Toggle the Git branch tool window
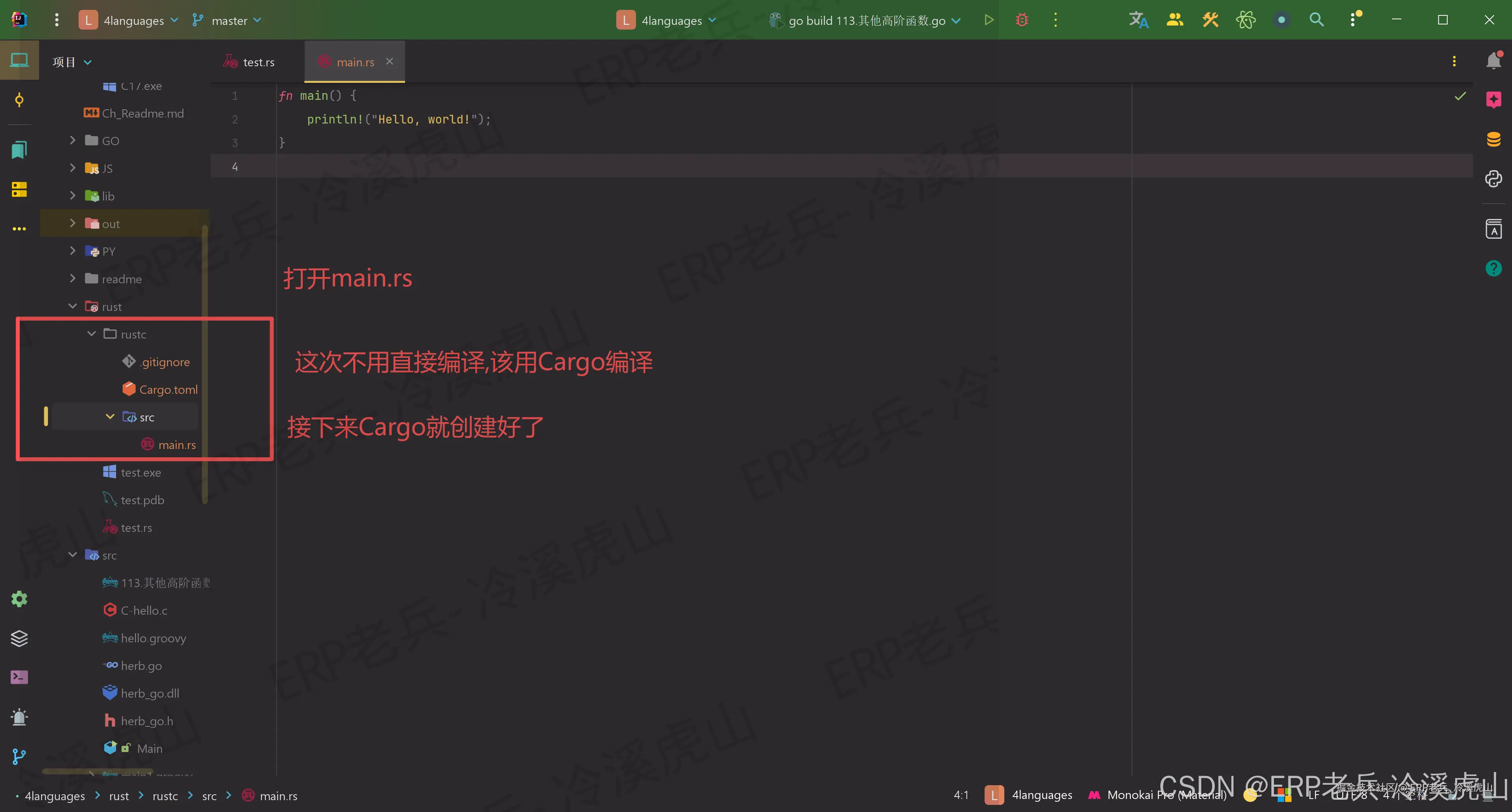This screenshot has height=812, width=1512. coord(19,756)
